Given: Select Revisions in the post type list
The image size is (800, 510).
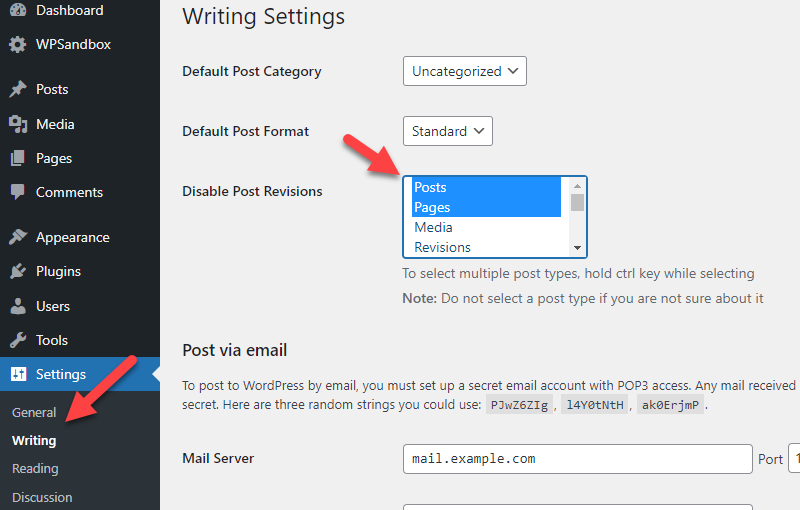Looking at the screenshot, I should pos(486,247).
